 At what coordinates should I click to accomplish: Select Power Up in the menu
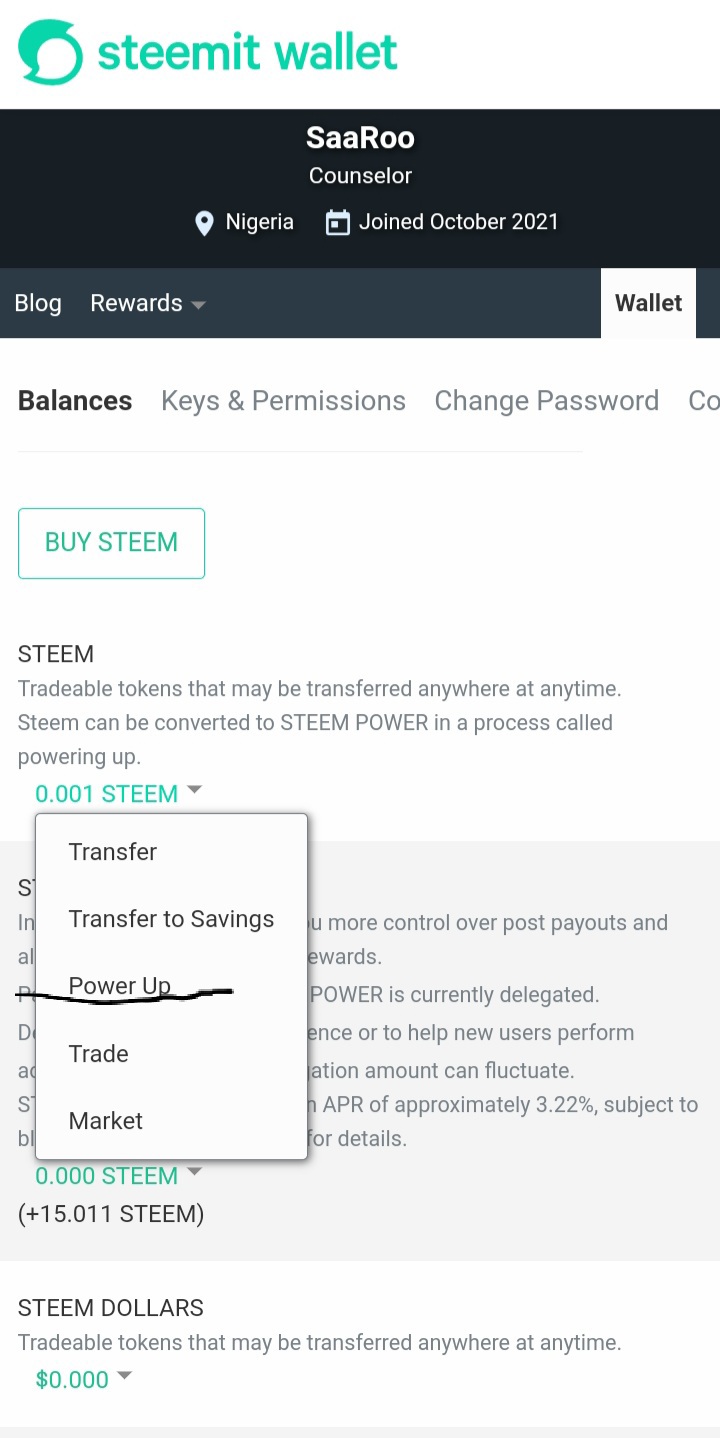[x=120, y=986]
